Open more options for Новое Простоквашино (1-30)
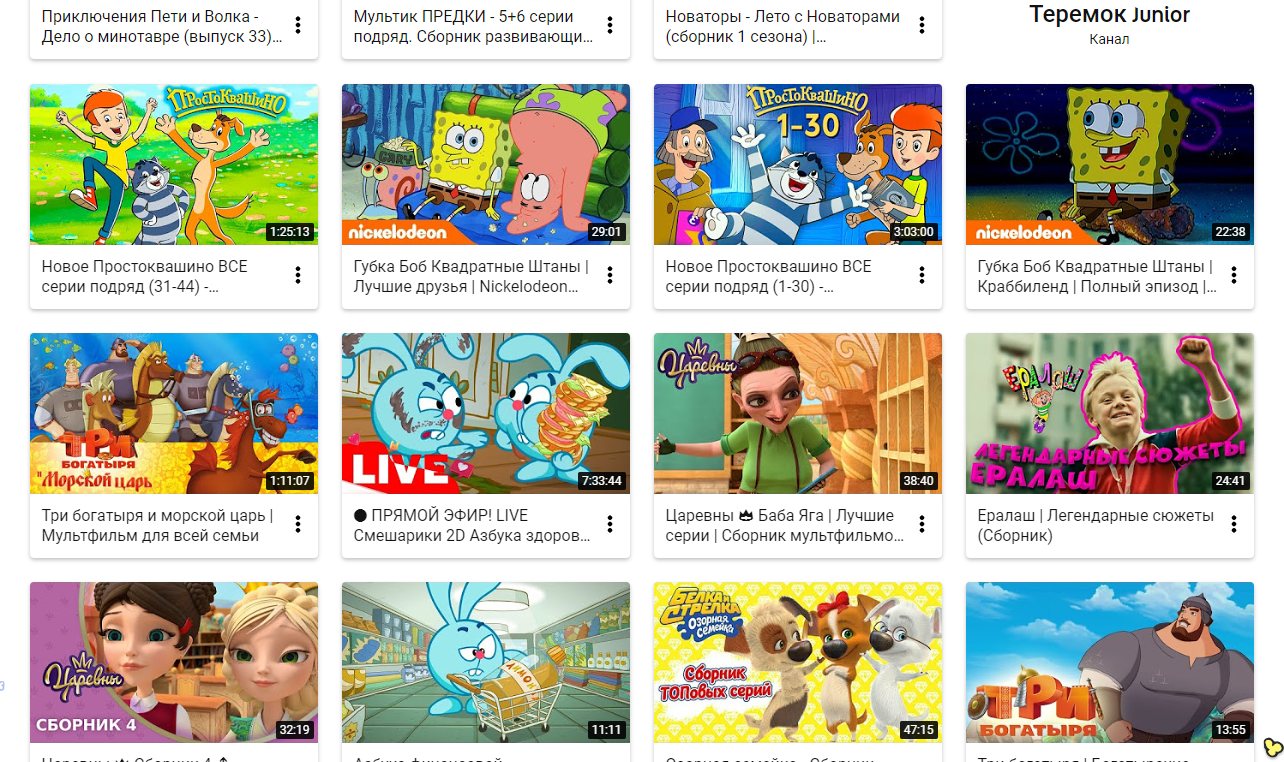1284x762 pixels. (x=922, y=276)
